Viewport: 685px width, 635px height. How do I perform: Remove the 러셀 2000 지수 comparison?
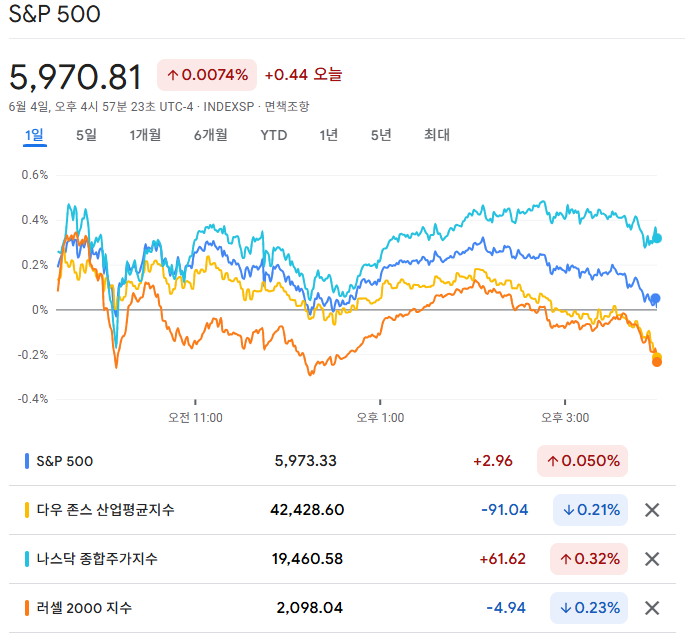(652, 607)
